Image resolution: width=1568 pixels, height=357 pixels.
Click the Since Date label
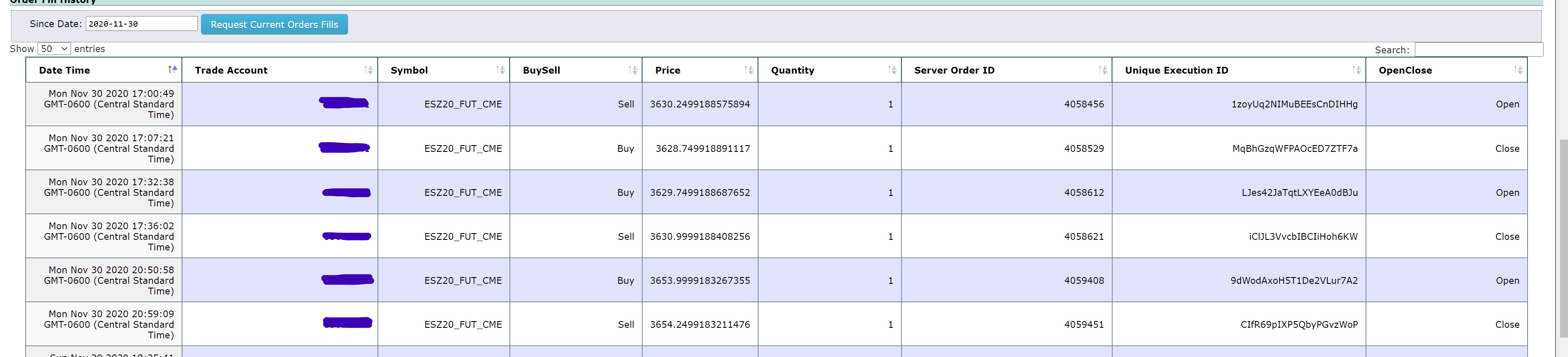pyautogui.click(x=55, y=24)
